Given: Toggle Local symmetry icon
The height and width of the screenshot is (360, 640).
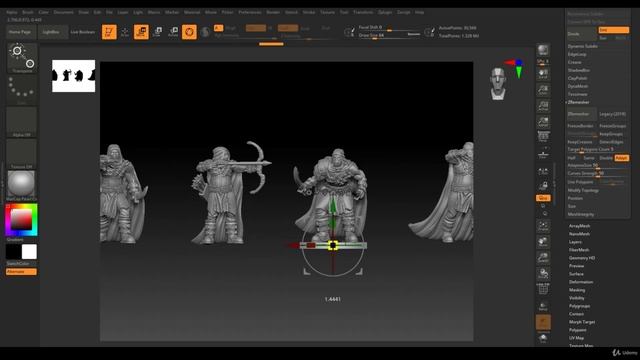Looking at the screenshot, I should tap(543, 171).
